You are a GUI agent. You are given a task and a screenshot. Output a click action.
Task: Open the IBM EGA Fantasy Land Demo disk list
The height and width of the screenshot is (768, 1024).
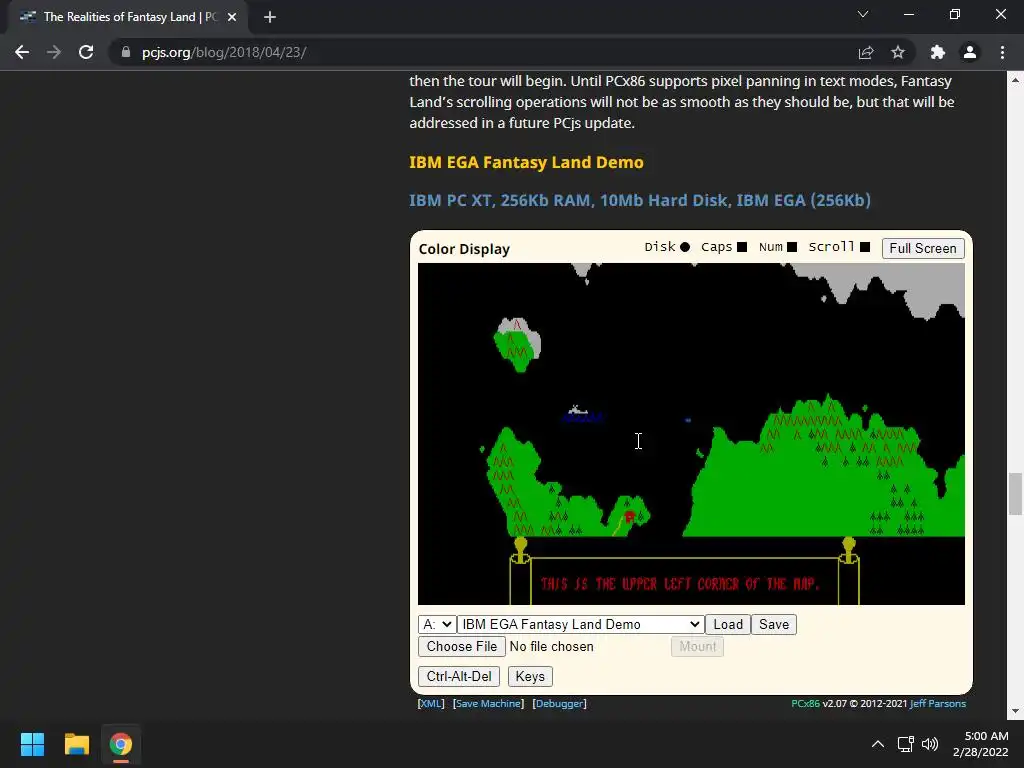[581, 624]
